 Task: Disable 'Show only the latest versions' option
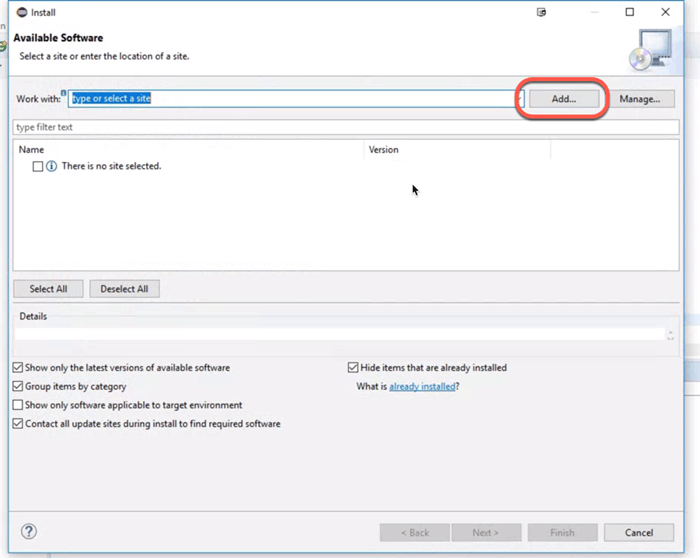coord(18,368)
